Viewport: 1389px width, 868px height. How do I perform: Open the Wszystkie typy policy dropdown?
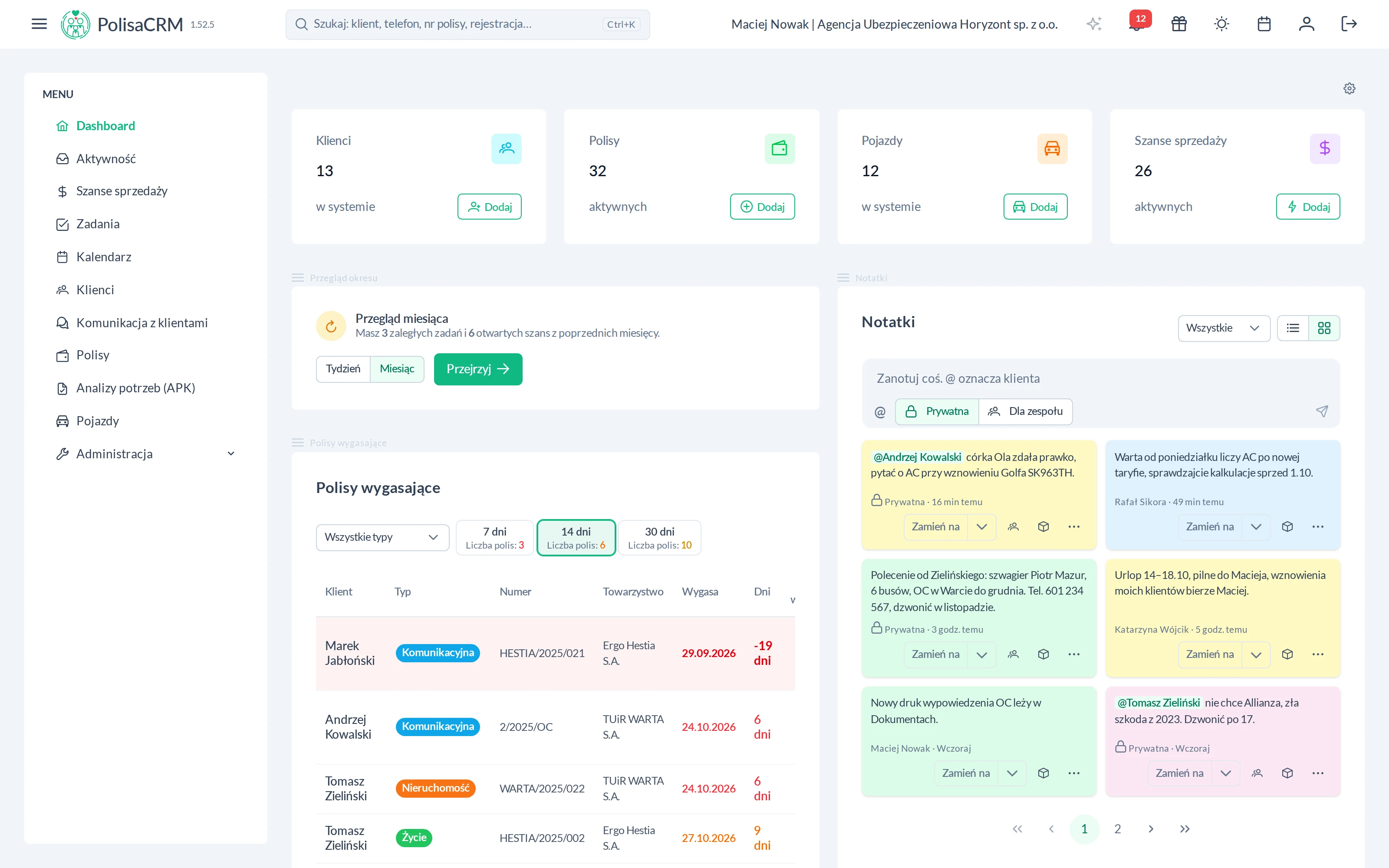[382, 537]
